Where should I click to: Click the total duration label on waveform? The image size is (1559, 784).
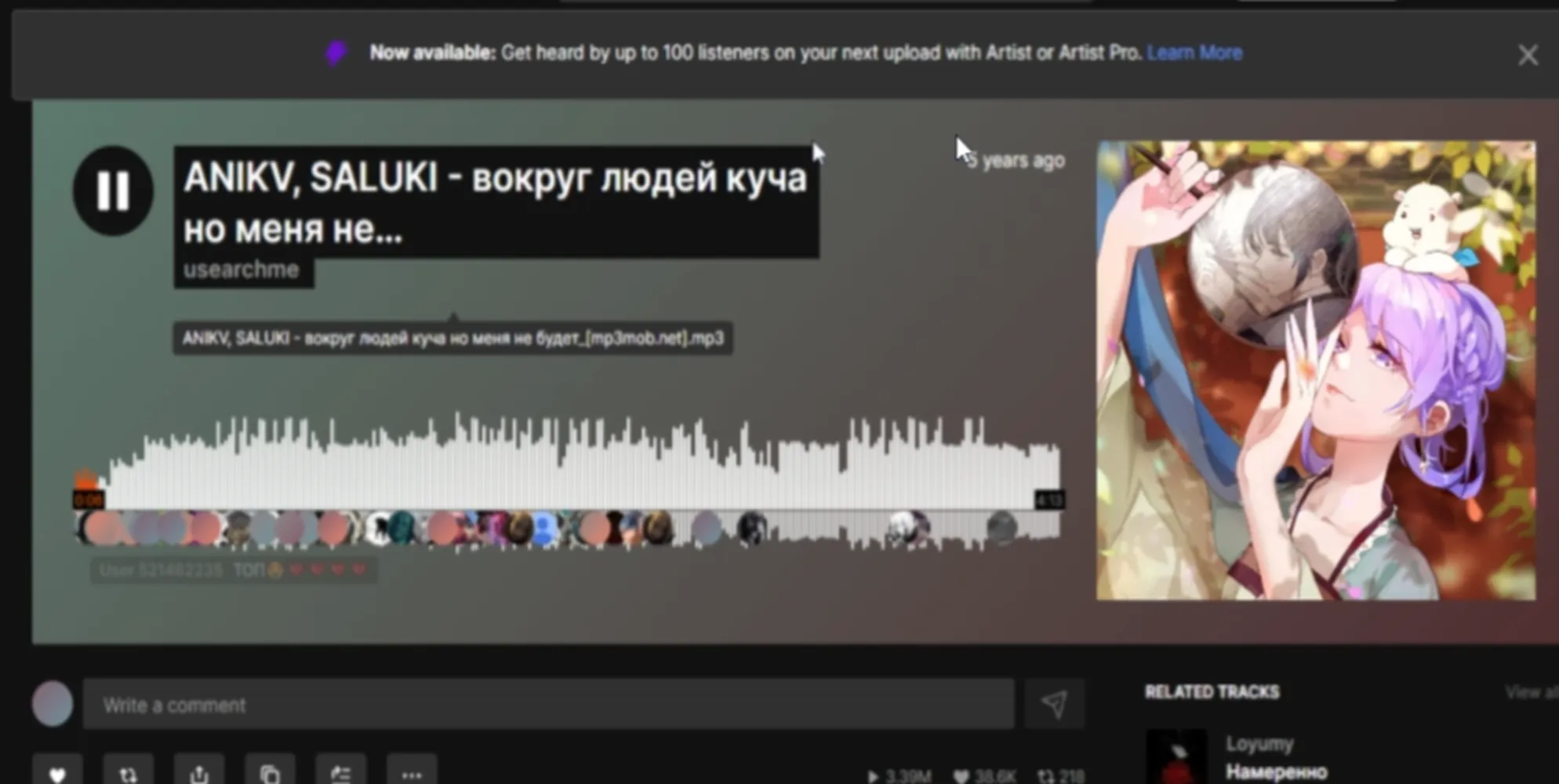[x=1049, y=499]
